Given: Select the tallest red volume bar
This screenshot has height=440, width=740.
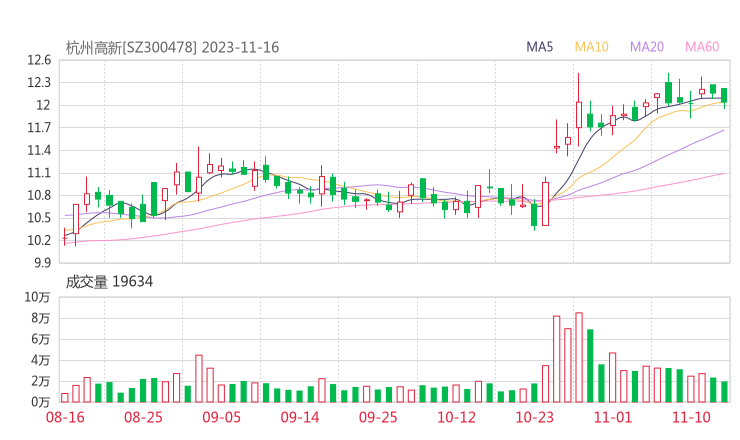Looking at the screenshot, I should pyautogui.click(x=579, y=357).
